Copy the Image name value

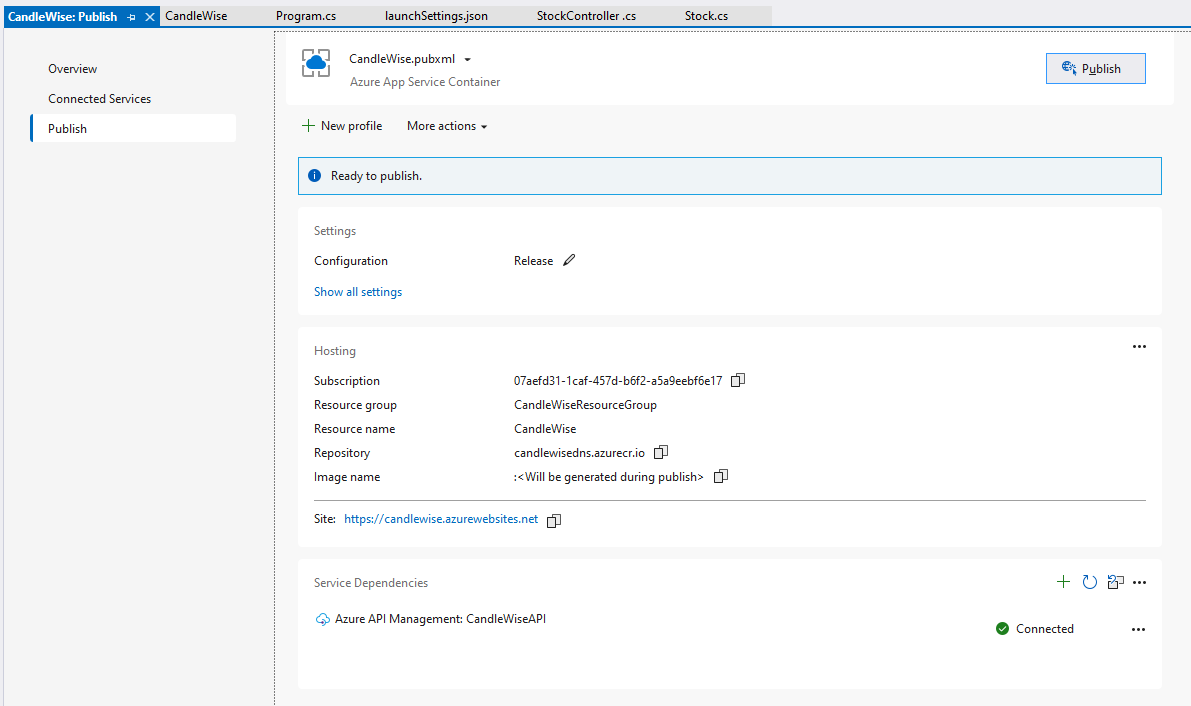point(720,477)
